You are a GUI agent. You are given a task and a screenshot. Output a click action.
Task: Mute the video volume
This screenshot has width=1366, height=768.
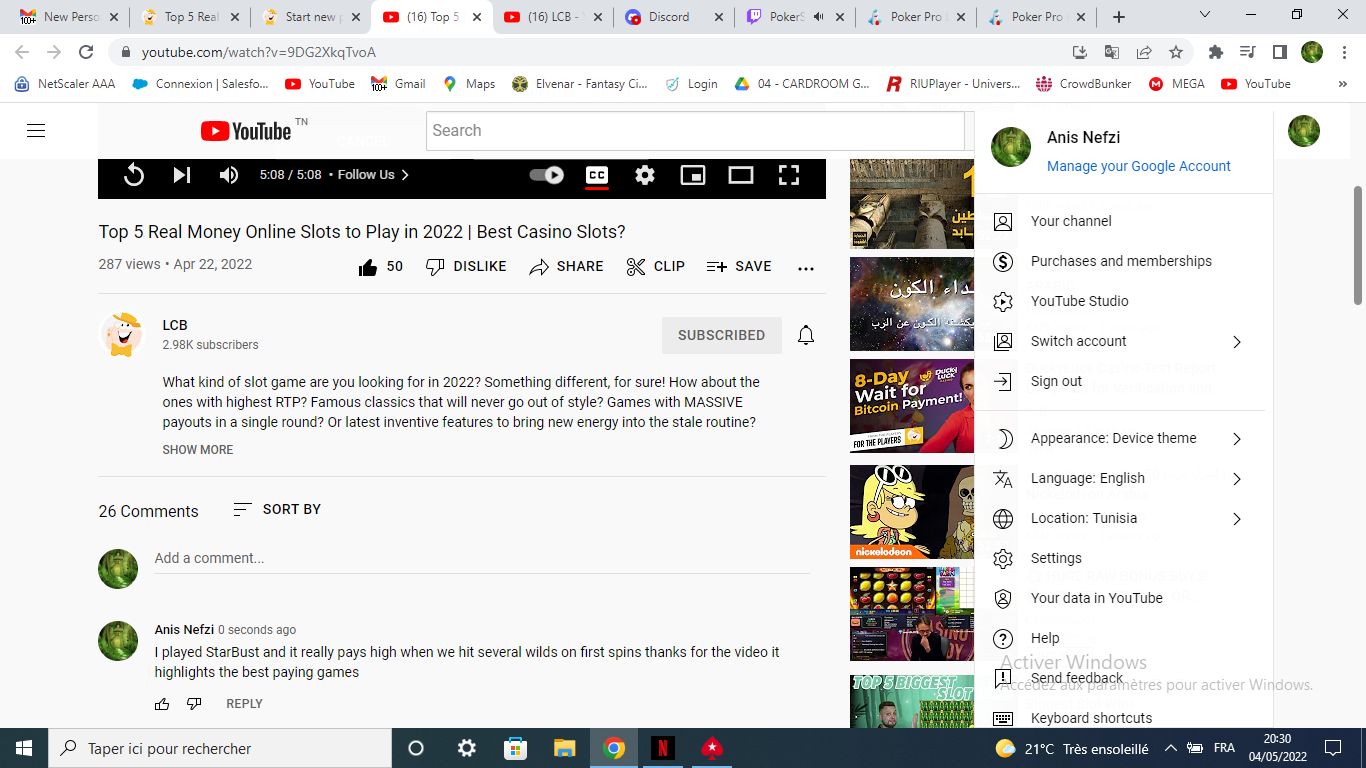[229, 175]
